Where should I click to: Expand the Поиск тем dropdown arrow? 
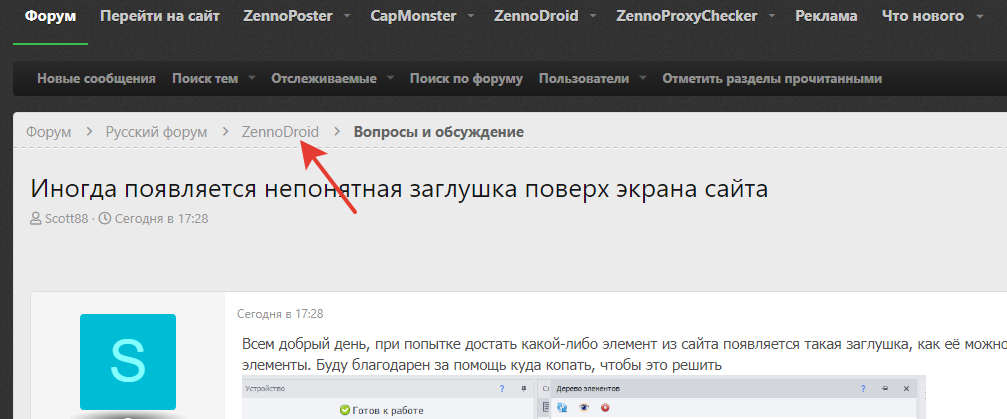[252, 78]
